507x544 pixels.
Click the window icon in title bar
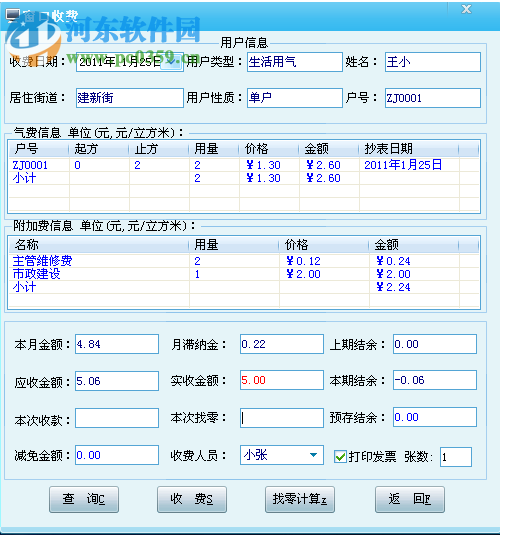coord(13,16)
